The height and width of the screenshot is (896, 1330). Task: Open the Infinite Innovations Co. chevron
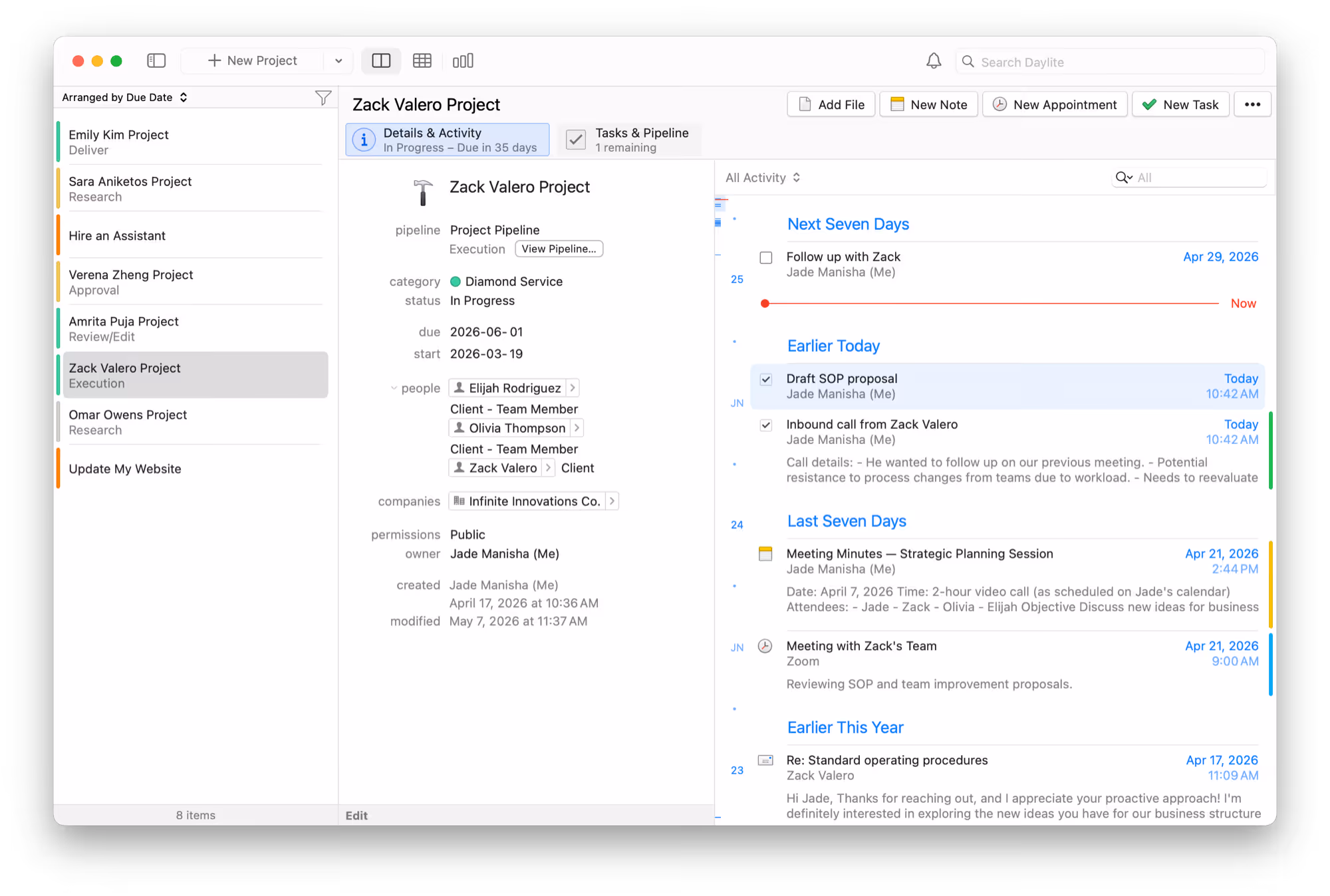pyautogui.click(x=612, y=501)
